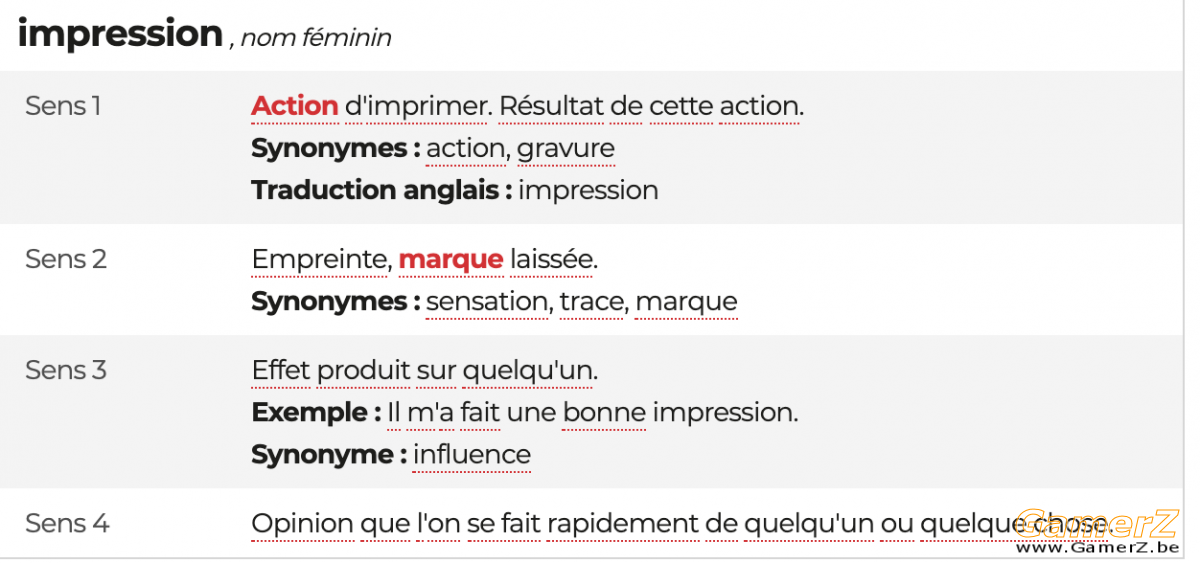The image size is (1200, 563).
Task: Click the red 'marque' link in Sens 2
Action: tap(451, 260)
